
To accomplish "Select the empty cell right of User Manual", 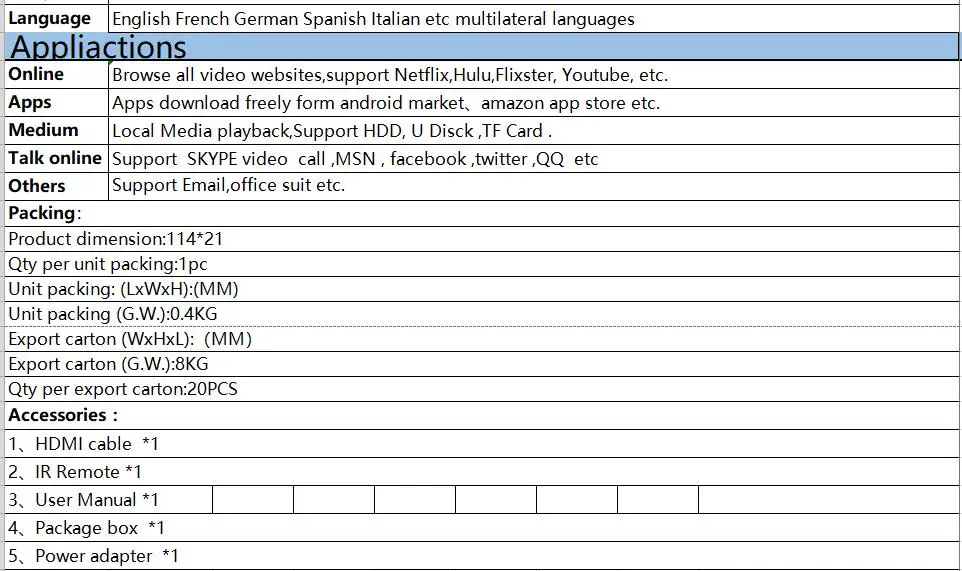I will [x=253, y=500].
